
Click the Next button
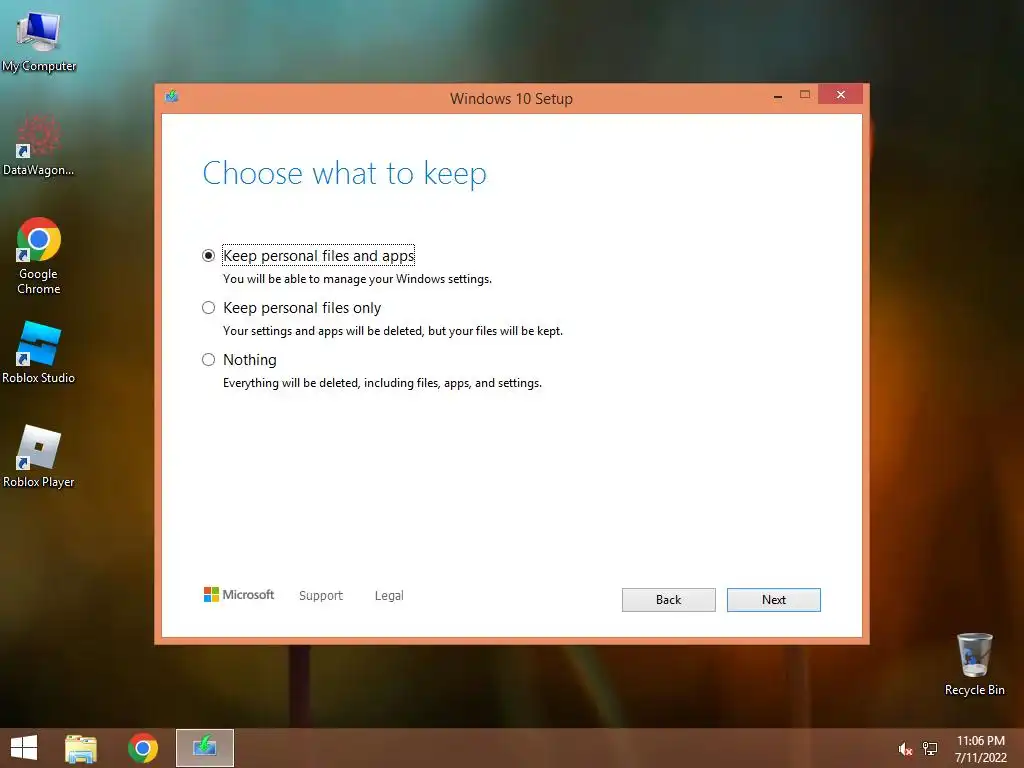click(774, 600)
